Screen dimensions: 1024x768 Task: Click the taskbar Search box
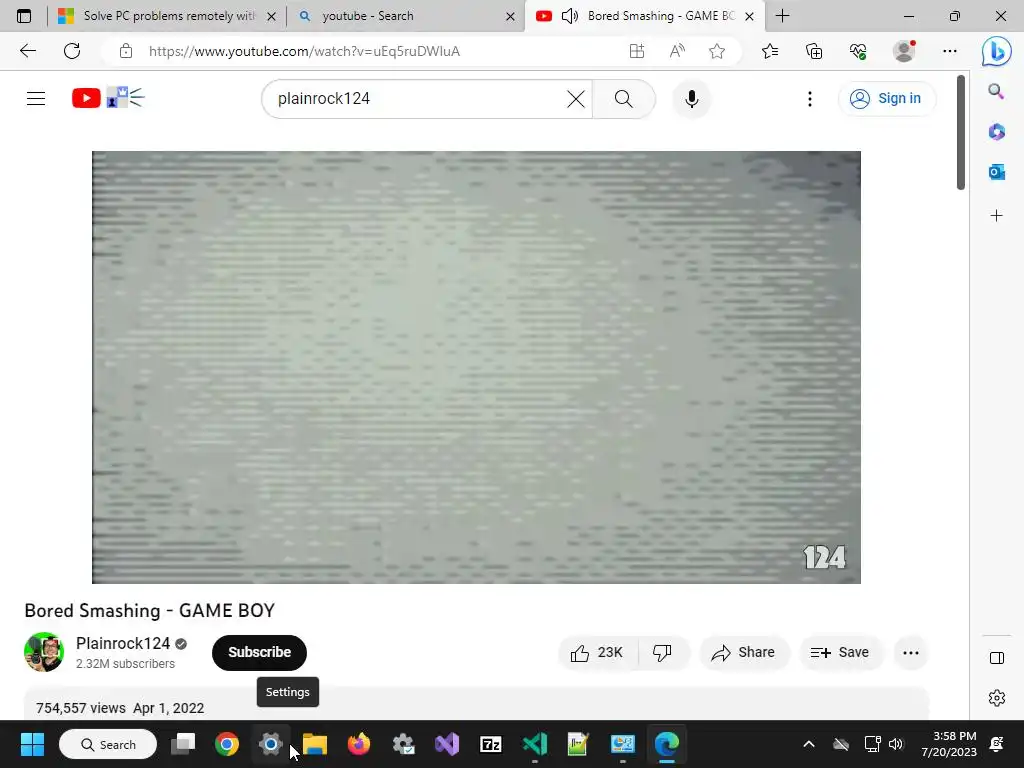(x=108, y=744)
